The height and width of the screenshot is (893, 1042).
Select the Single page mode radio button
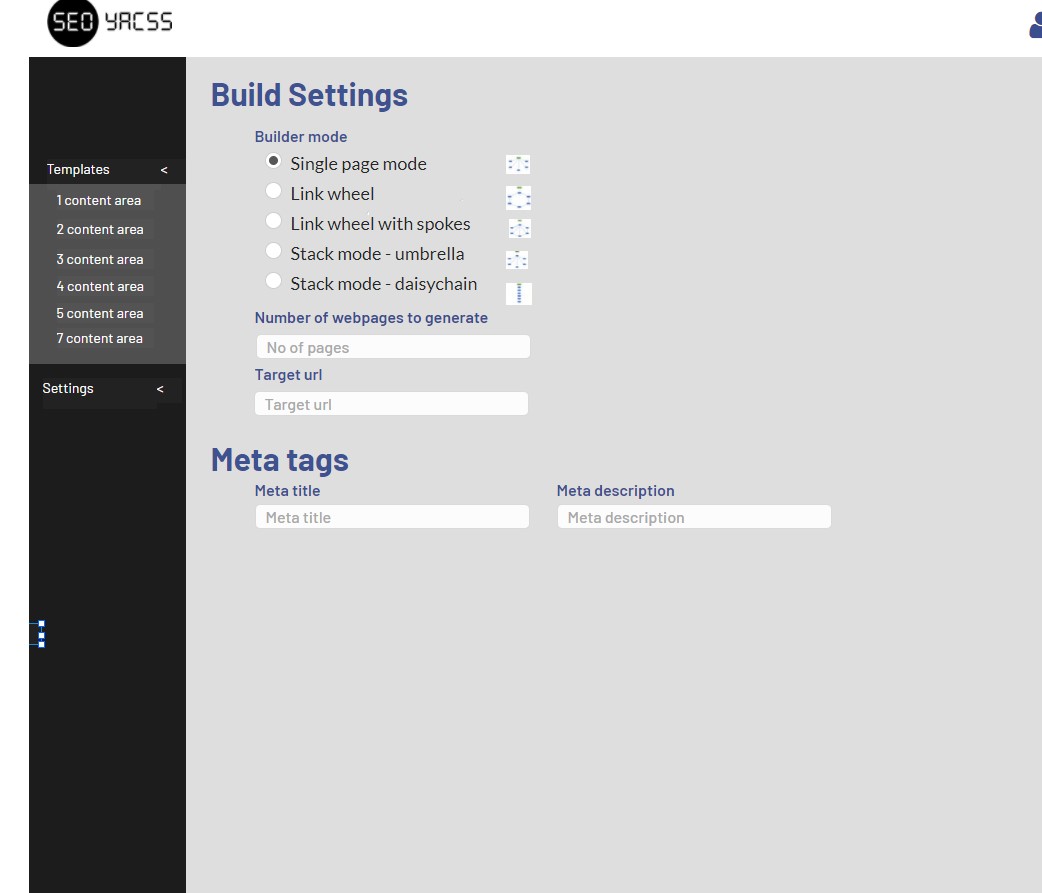click(x=273, y=161)
